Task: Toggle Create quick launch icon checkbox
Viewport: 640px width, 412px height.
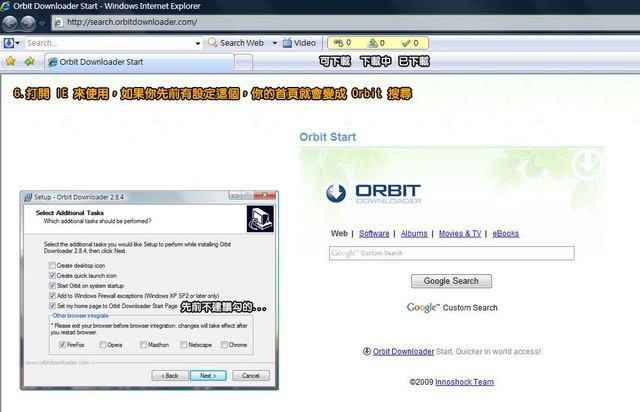Action: 52,276
